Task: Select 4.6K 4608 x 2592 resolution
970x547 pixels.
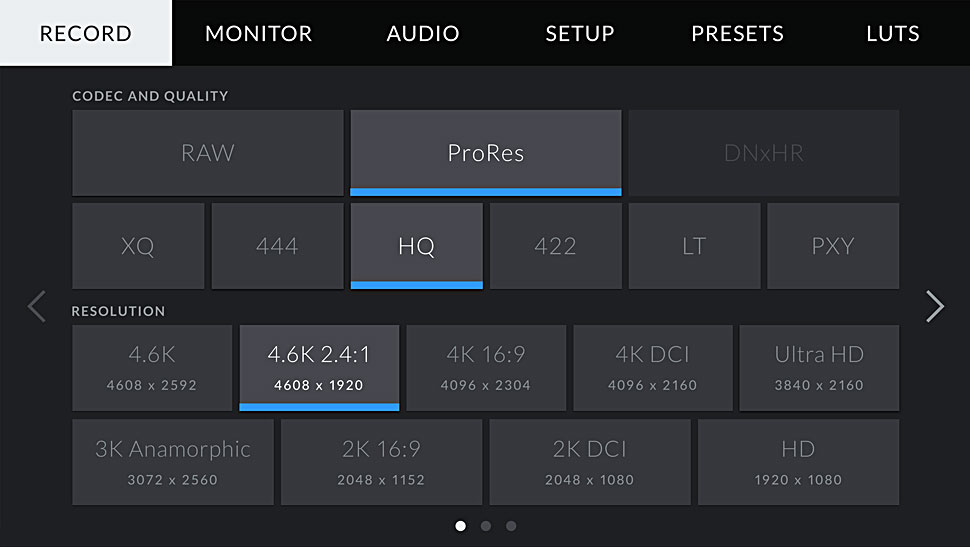Action: tap(152, 368)
